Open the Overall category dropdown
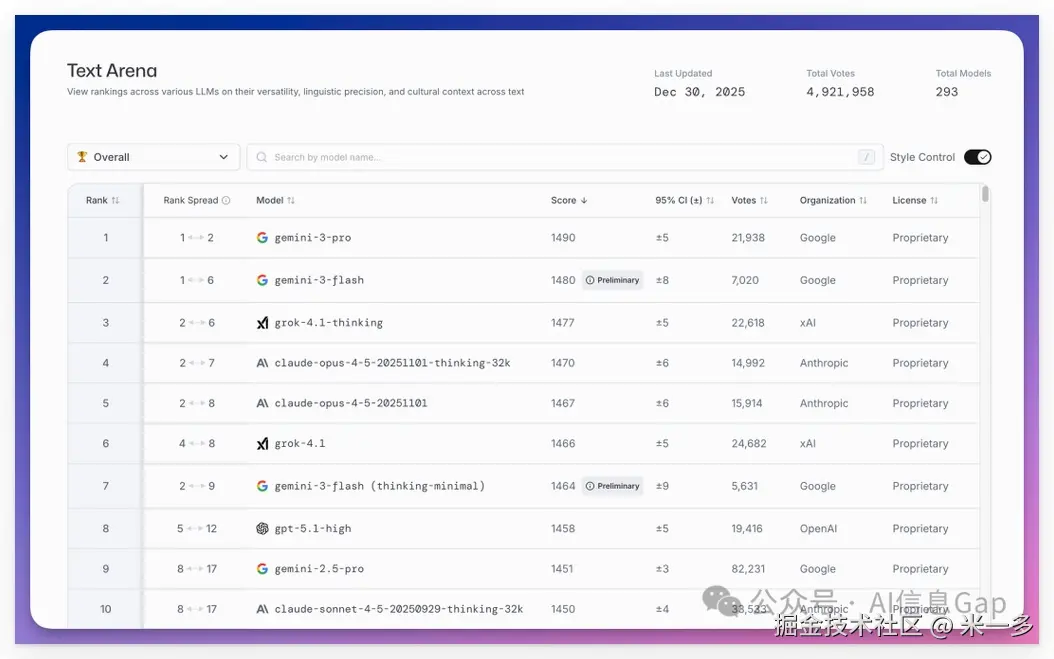 click(153, 157)
